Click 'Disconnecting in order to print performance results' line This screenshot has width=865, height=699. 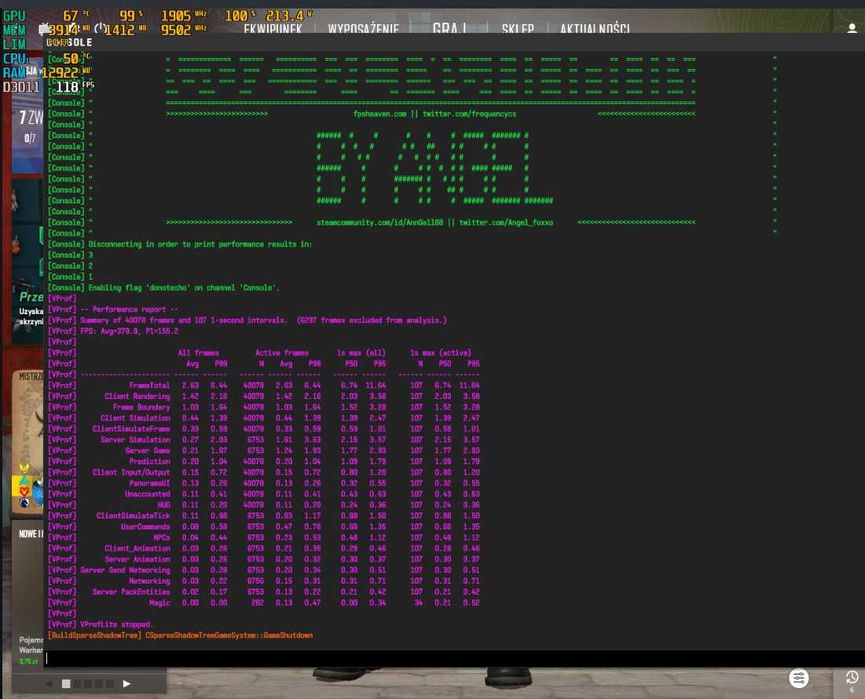pyautogui.click(x=200, y=244)
